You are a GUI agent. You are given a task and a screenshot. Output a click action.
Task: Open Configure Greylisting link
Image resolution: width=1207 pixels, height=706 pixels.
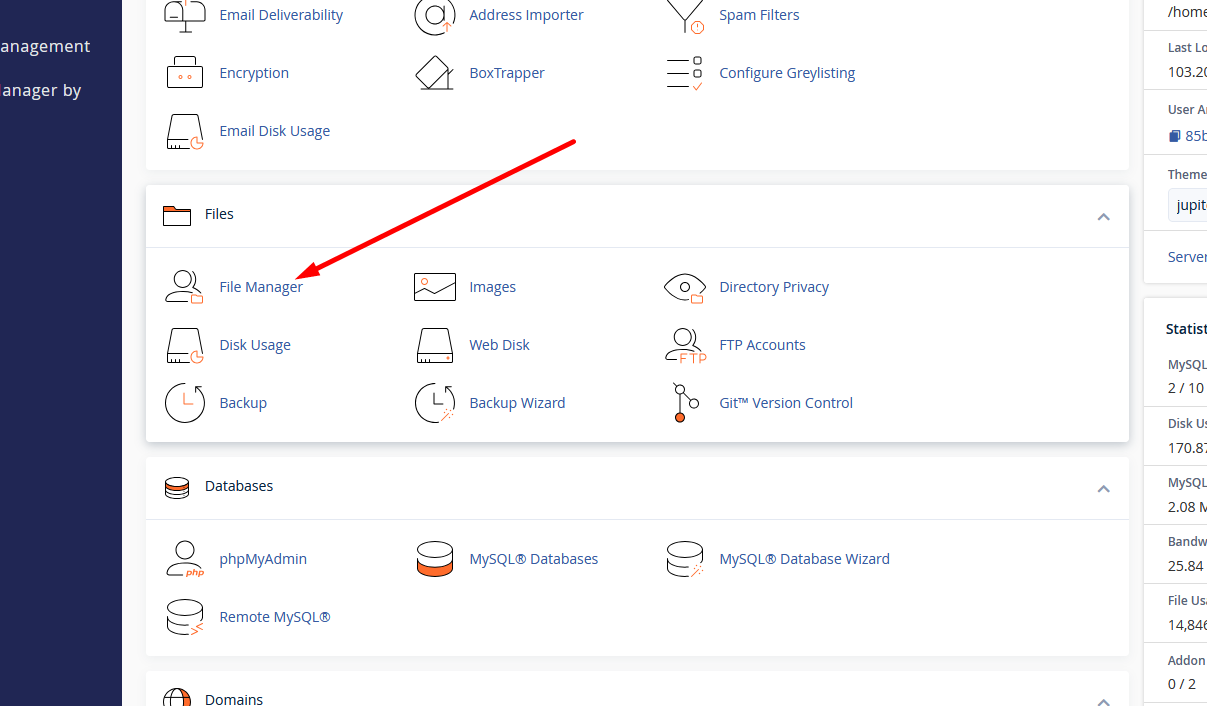pyautogui.click(x=787, y=73)
